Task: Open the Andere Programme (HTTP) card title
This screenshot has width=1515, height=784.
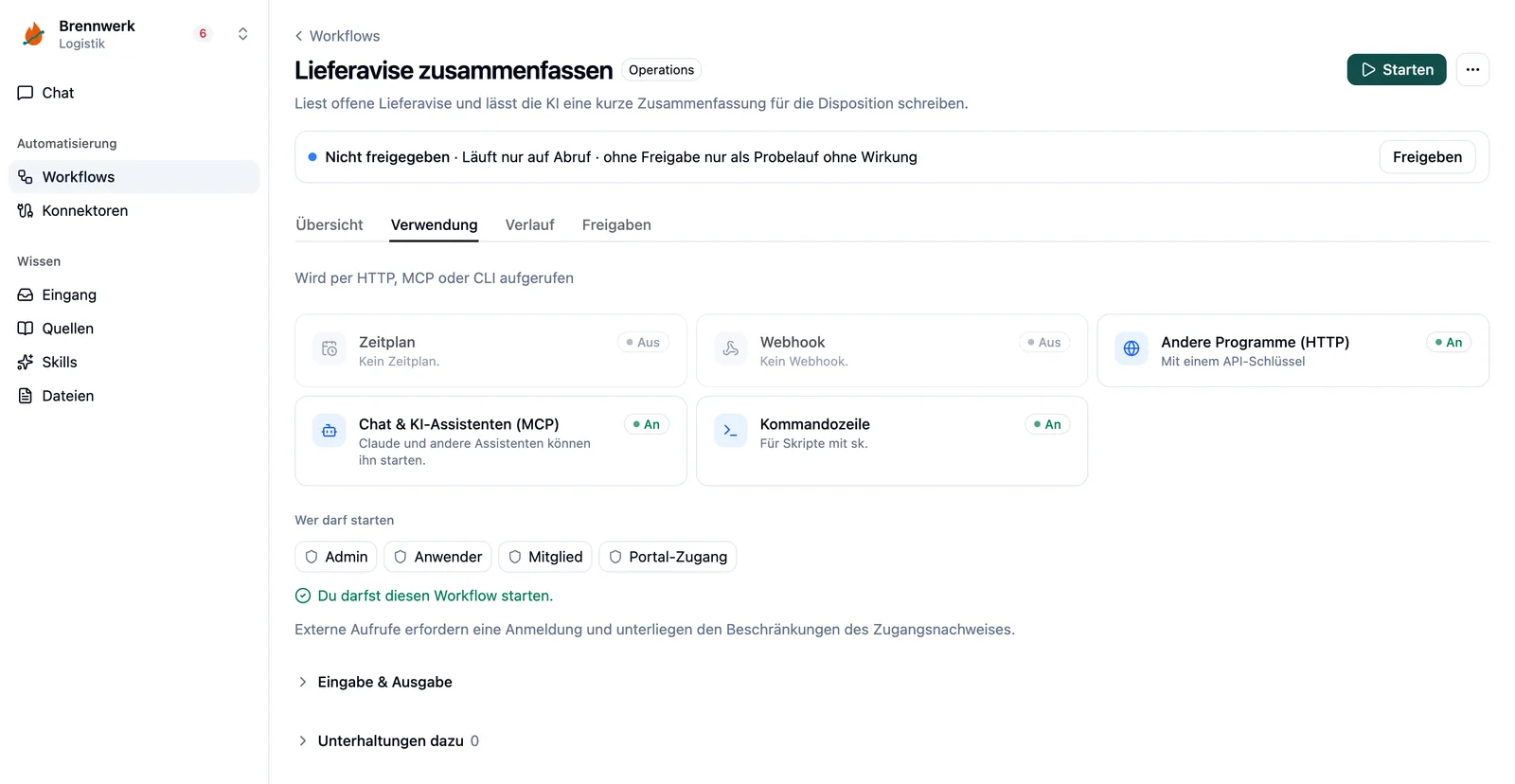Action: (1256, 343)
